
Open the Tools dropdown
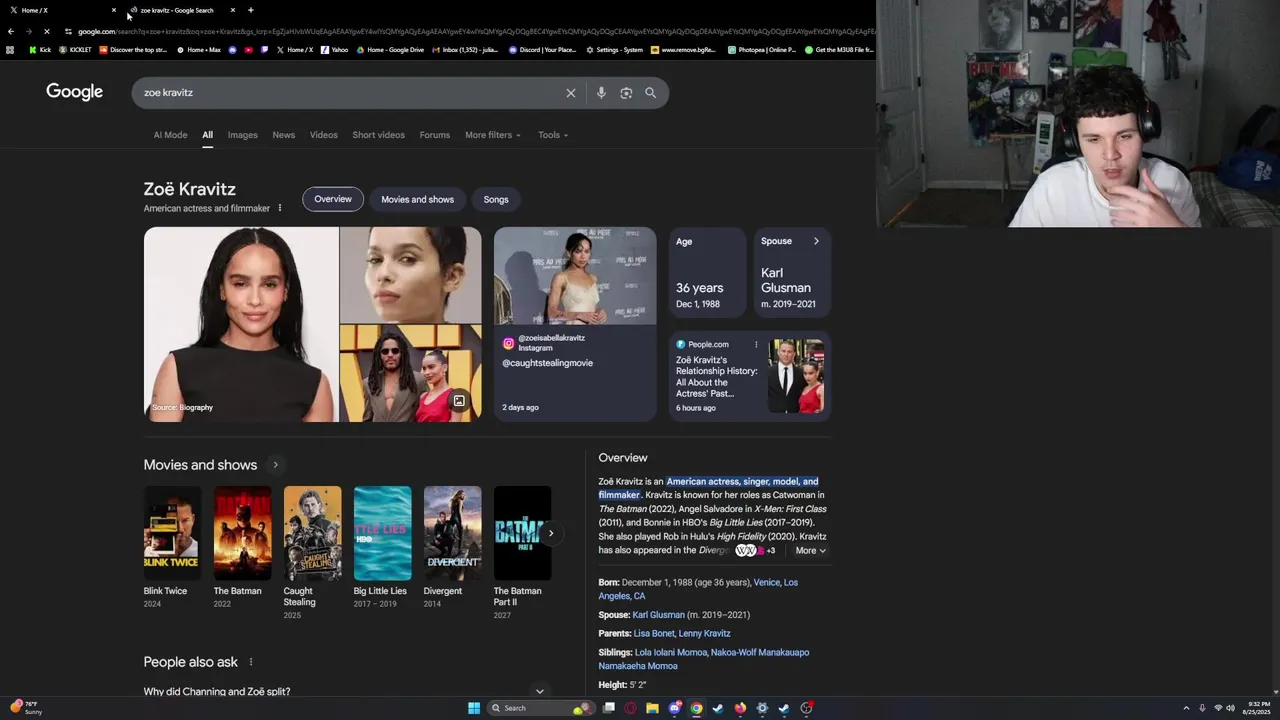tap(553, 135)
